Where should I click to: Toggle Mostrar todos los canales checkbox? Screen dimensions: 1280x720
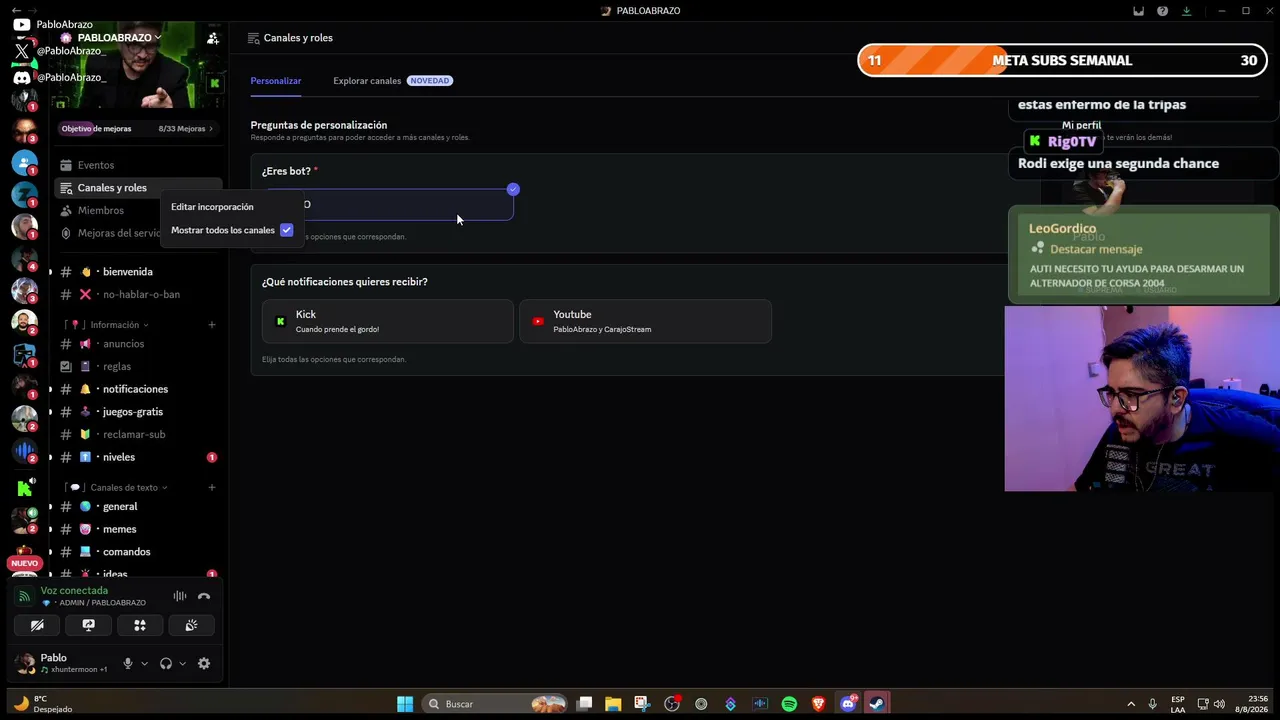coord(287,230)
